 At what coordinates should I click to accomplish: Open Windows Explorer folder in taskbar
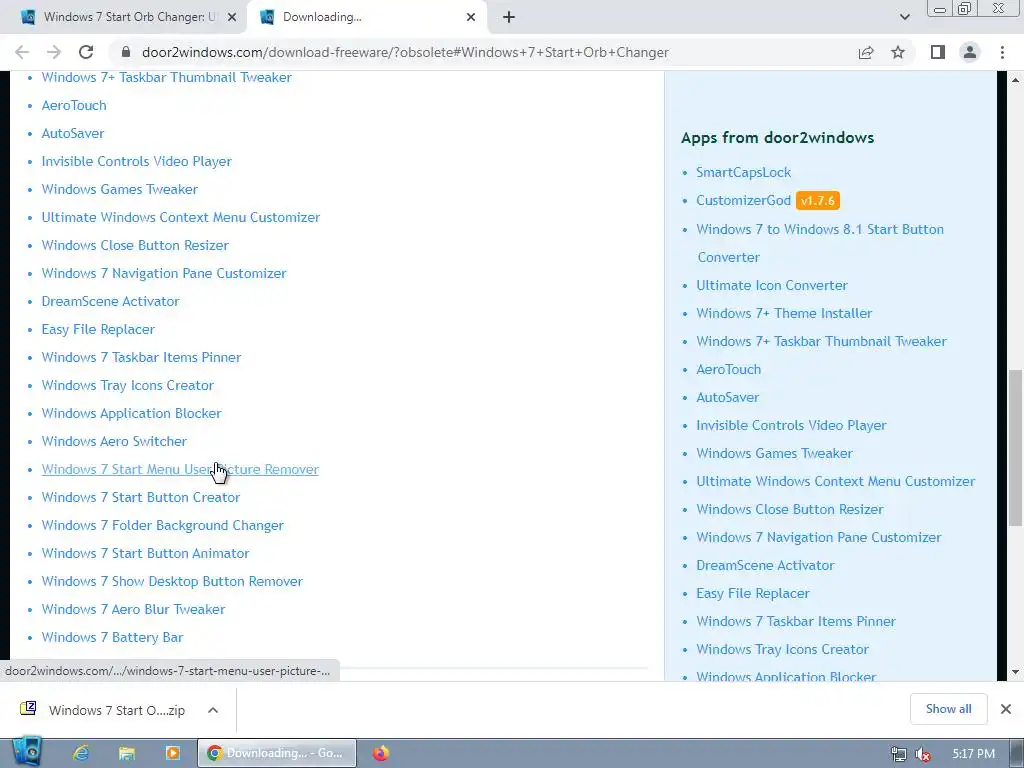tap(127, 753)
